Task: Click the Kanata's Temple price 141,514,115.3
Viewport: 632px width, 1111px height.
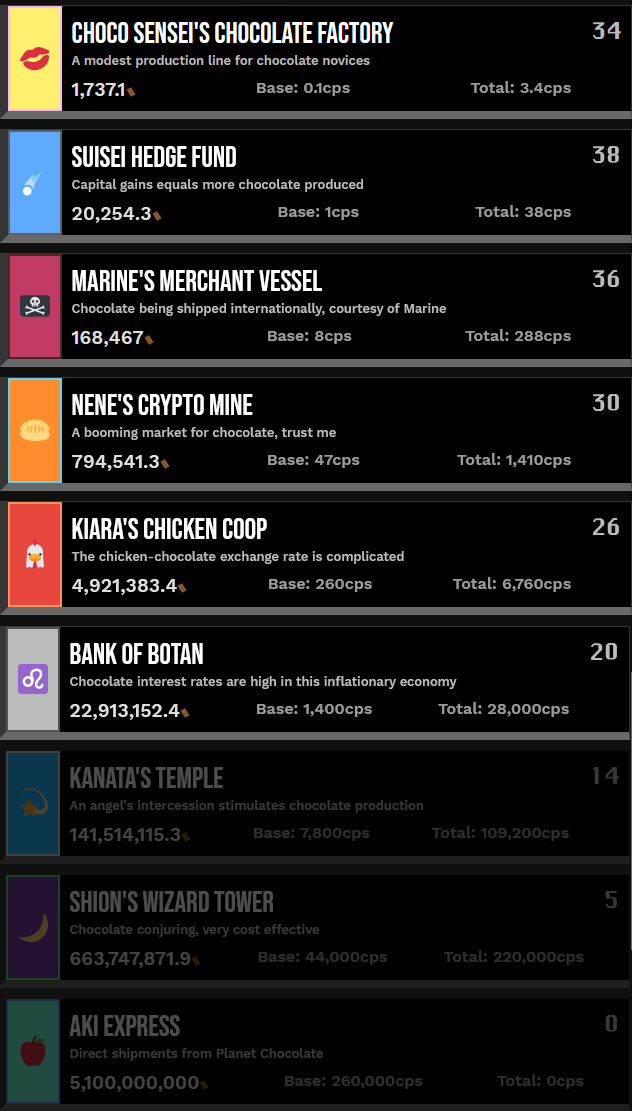Action: (125, 834)
